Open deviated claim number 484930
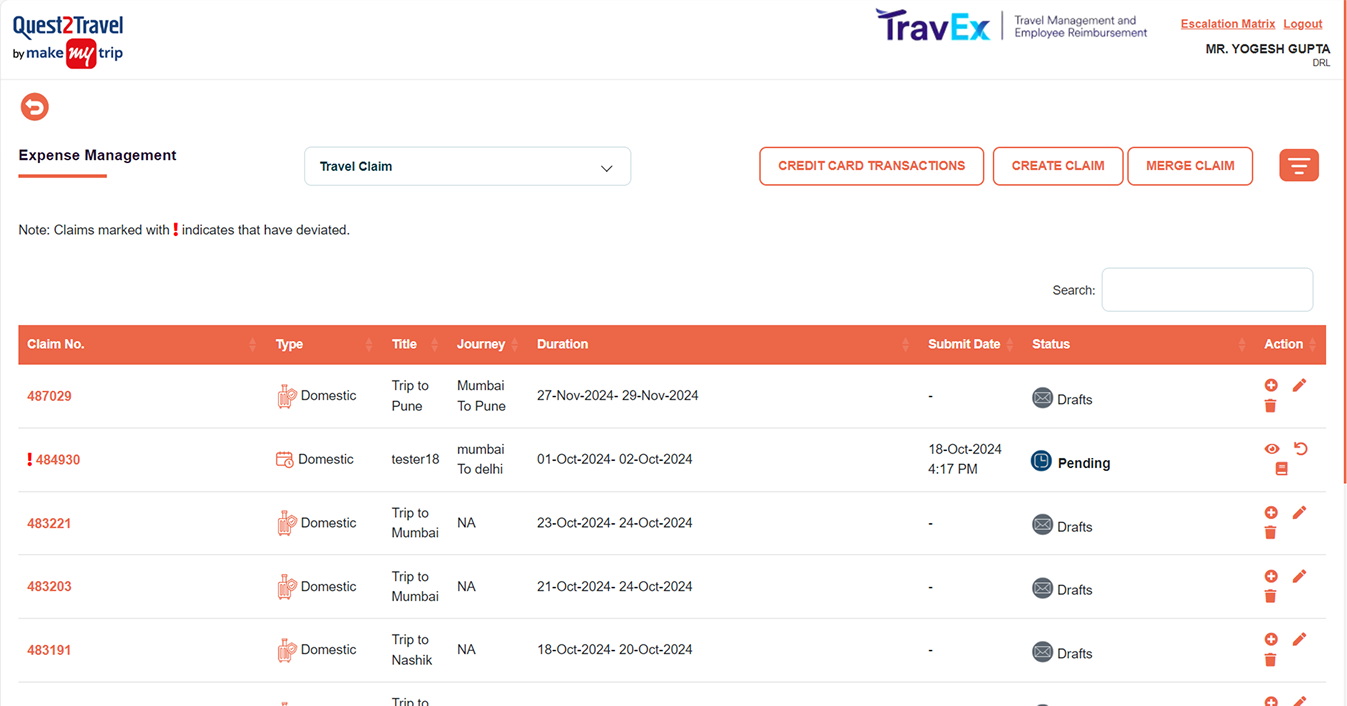Screen dimensions: 1347x706 58,460
